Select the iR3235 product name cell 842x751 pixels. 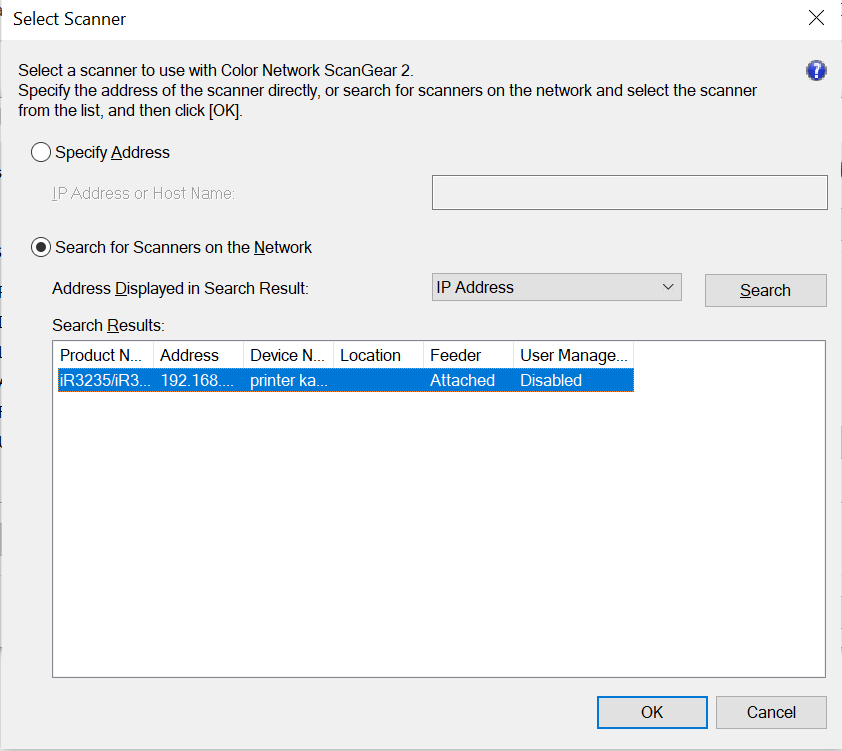tap(105, 381)
